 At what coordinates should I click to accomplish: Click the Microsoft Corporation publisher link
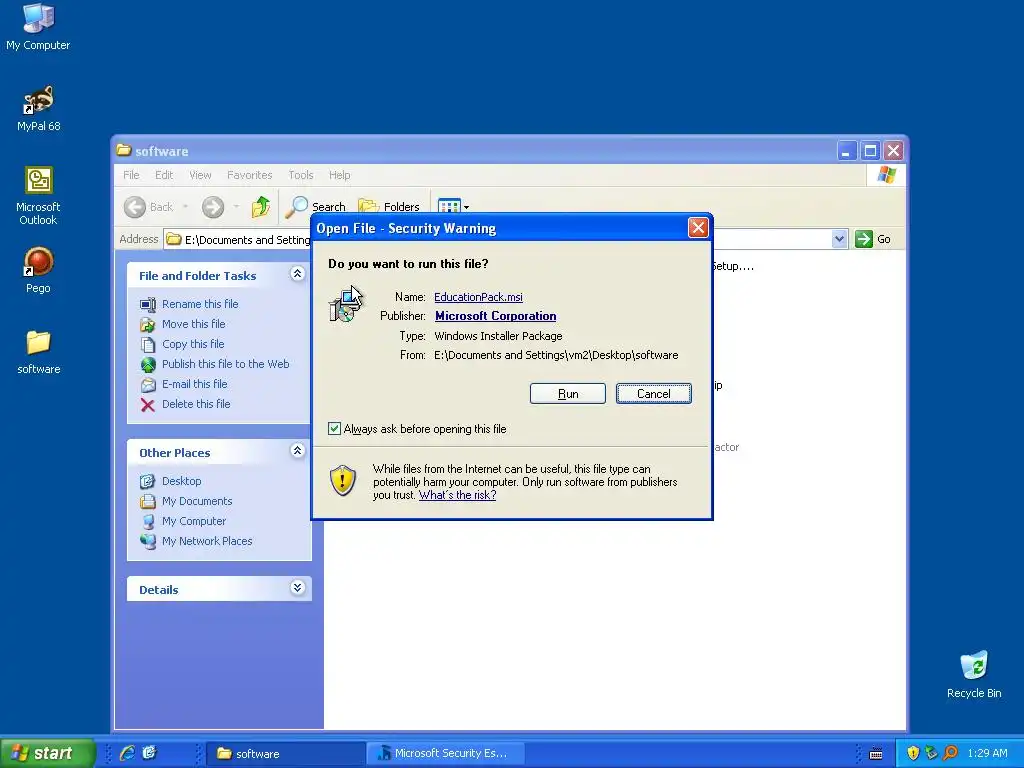pos(496,316)
